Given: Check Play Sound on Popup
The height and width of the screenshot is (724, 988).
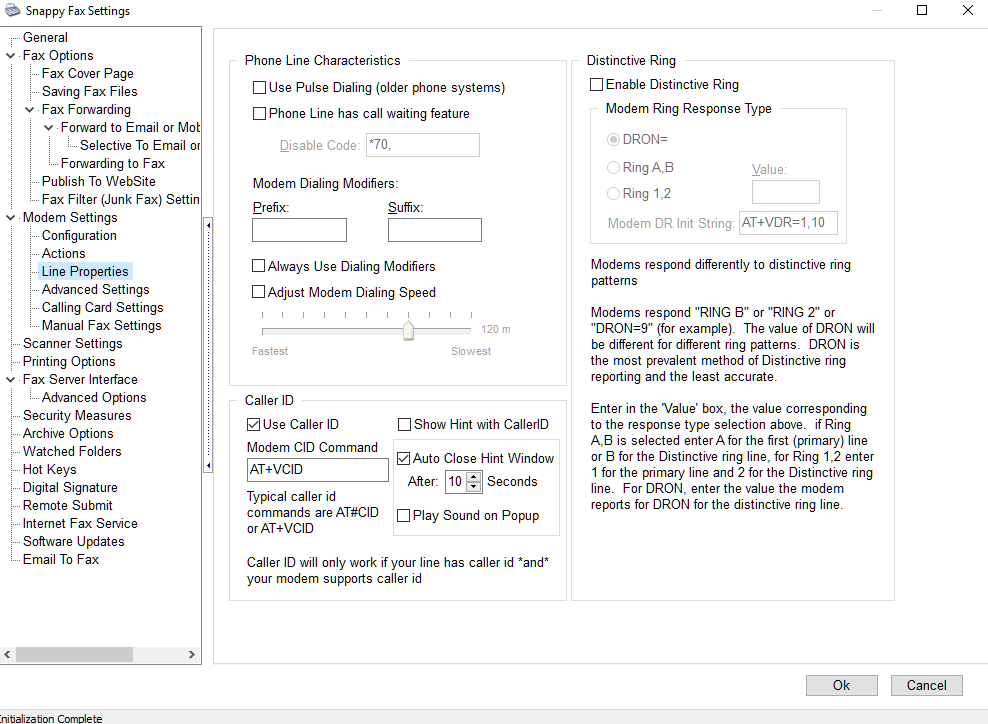Looking at the screenshot, I should 403,515.
